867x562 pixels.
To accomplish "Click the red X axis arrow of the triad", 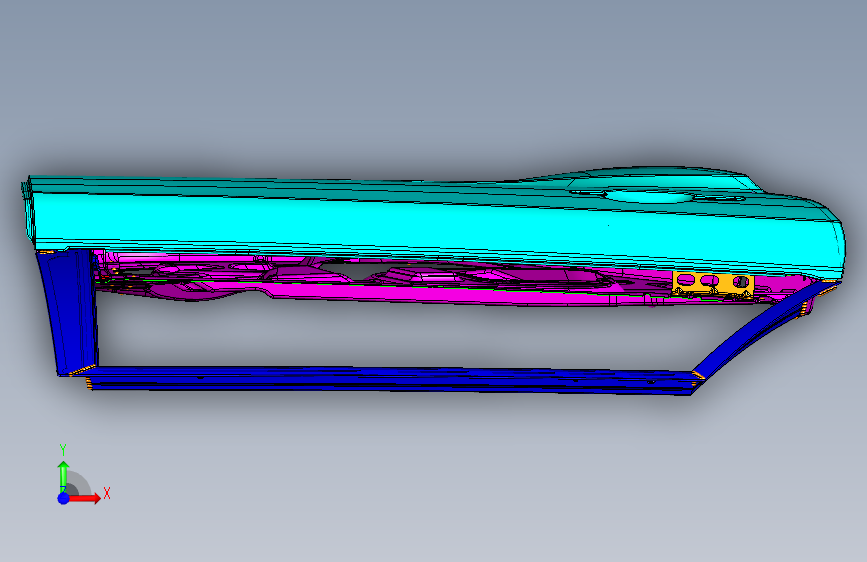I will [84, 498].
